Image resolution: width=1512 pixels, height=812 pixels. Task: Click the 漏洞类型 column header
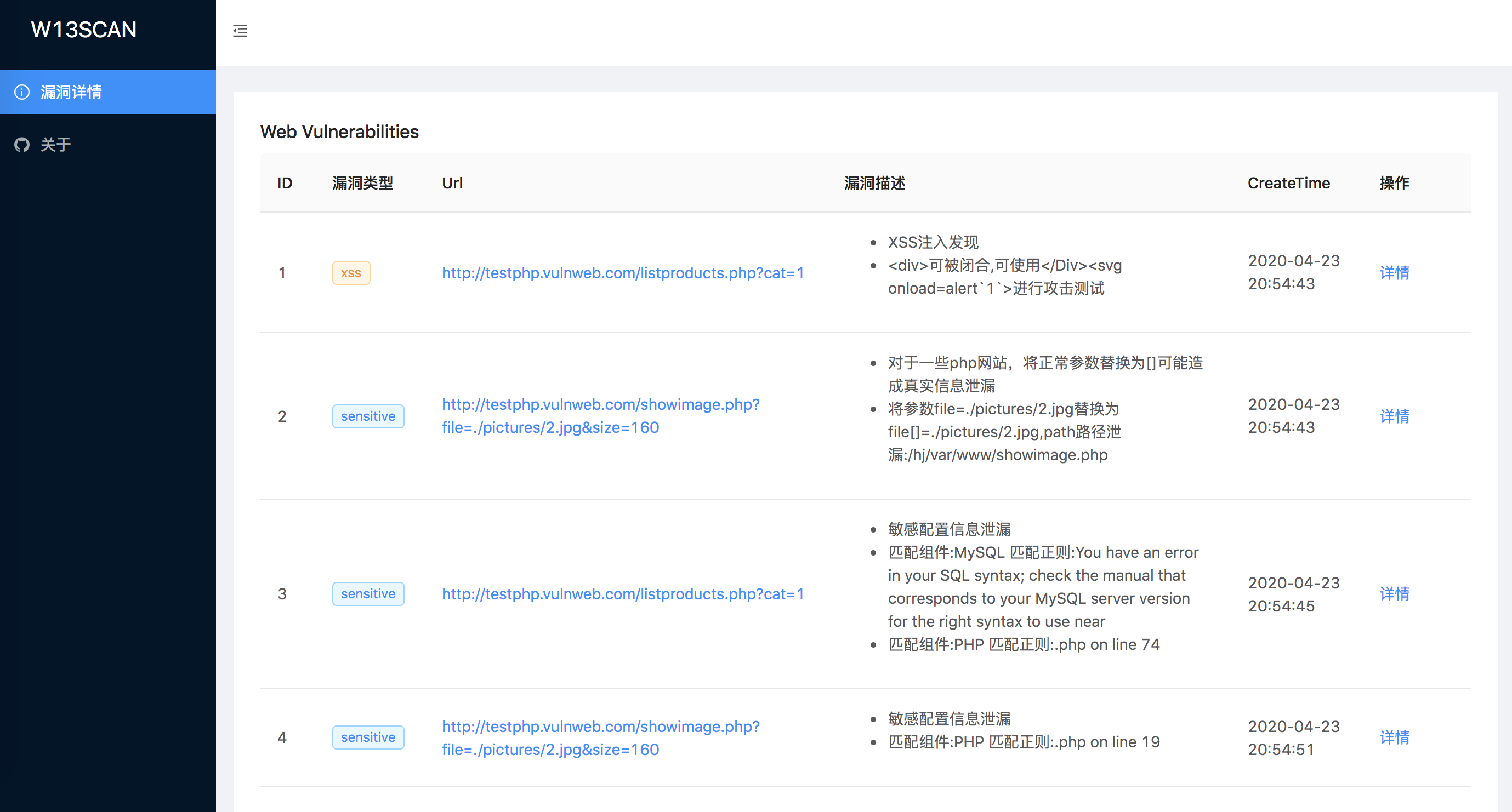tap(363, 183)
